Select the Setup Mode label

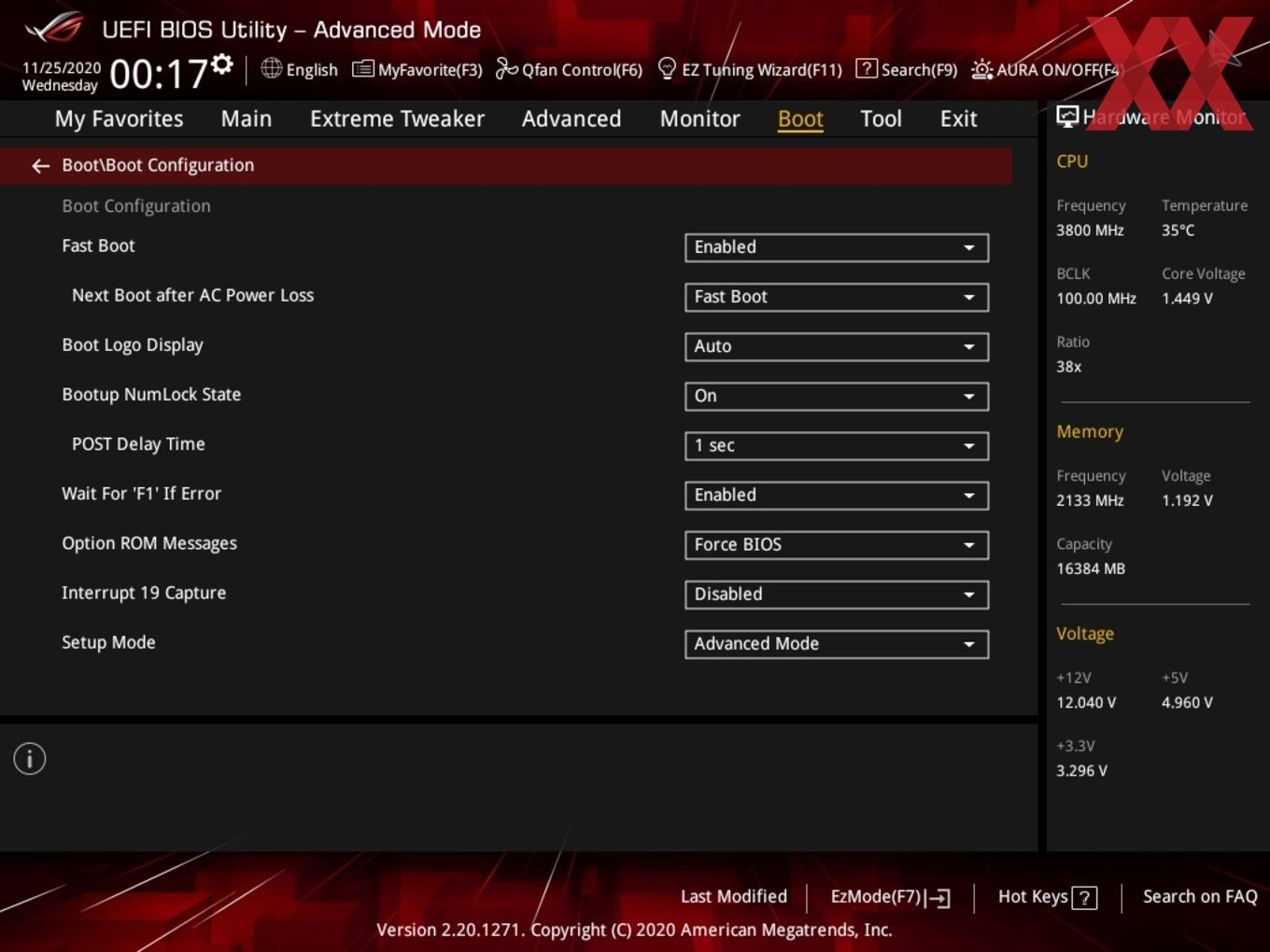[x=108, y=642]
